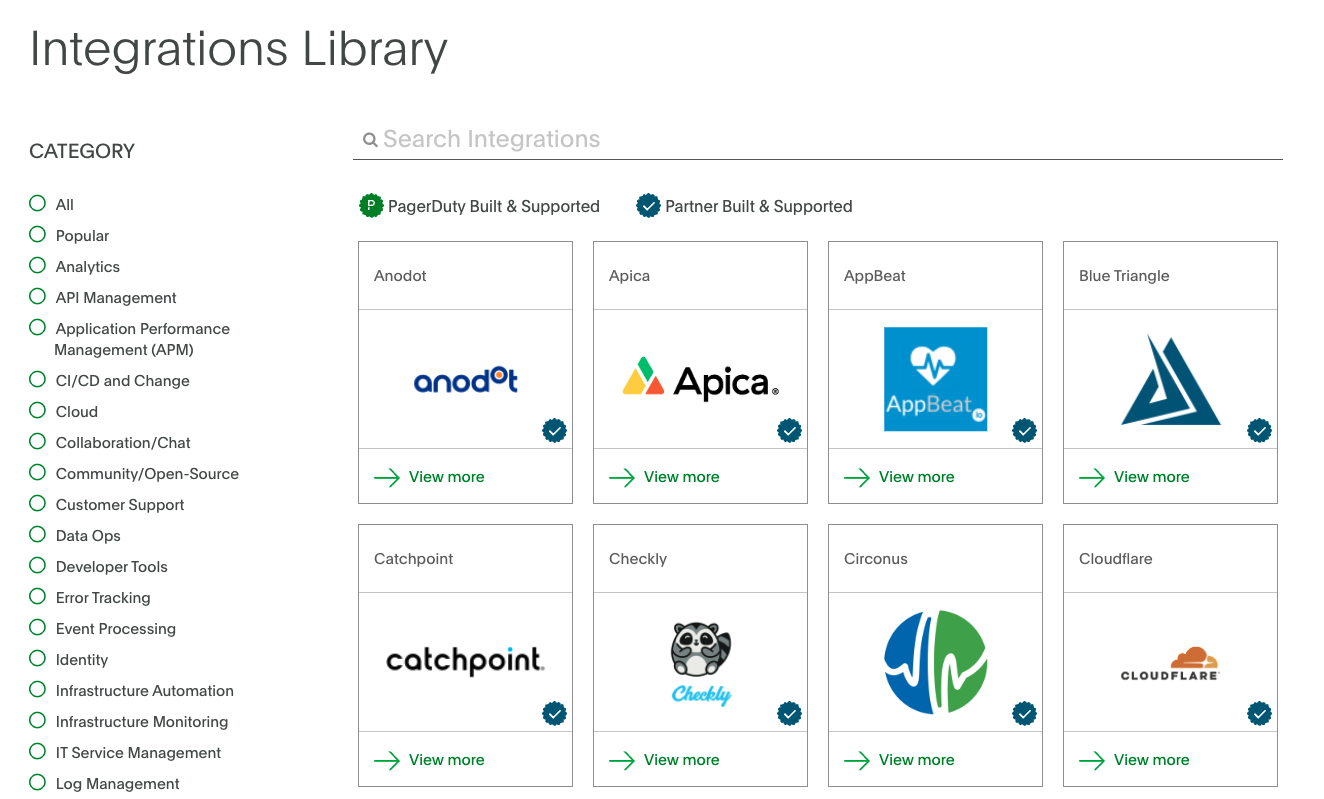Click the green PagerDuty Built badge icon
This screenshot has height=799, width=1324.
(x=371, y=205)
